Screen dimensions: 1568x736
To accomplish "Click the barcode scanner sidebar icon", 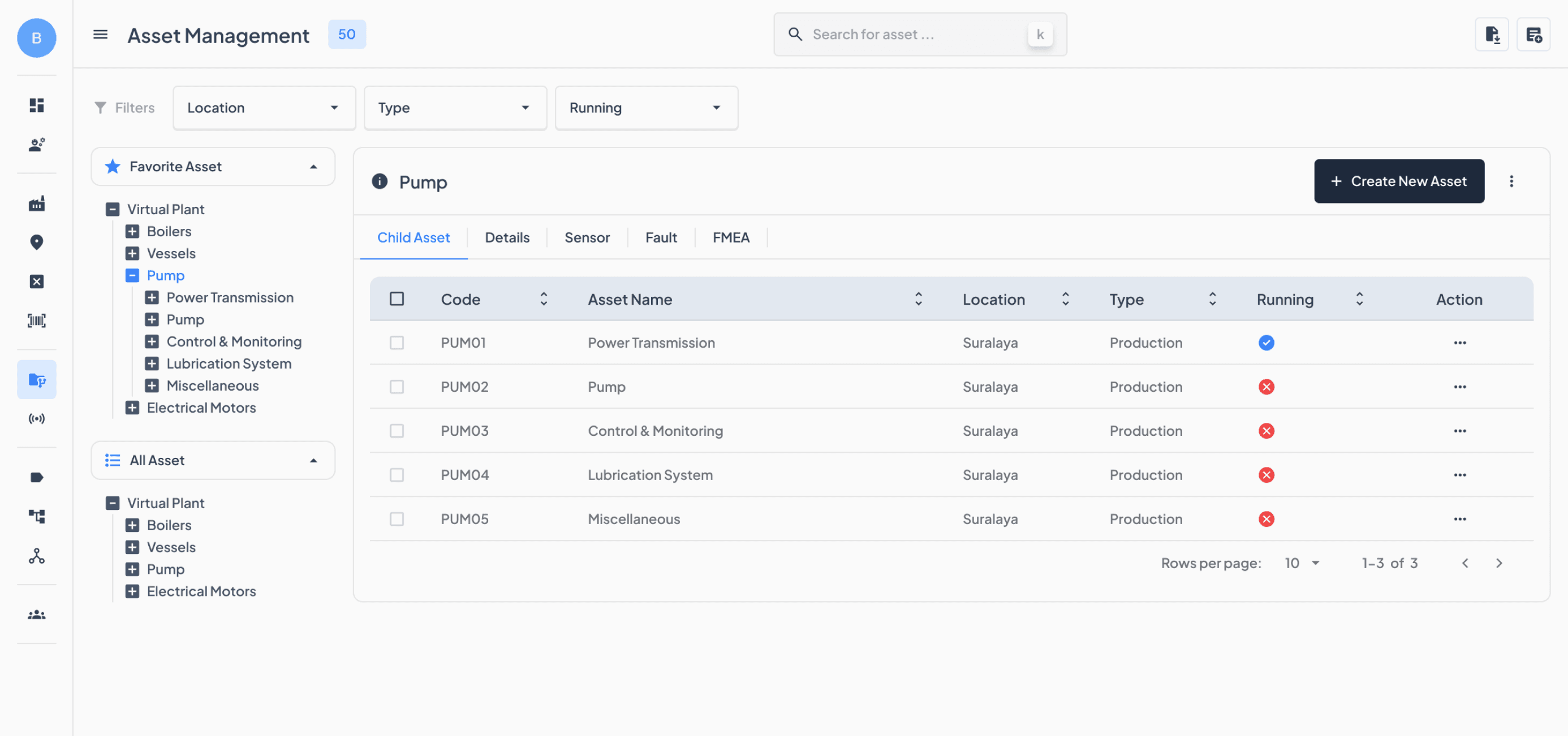I will (x=37, y=321).
